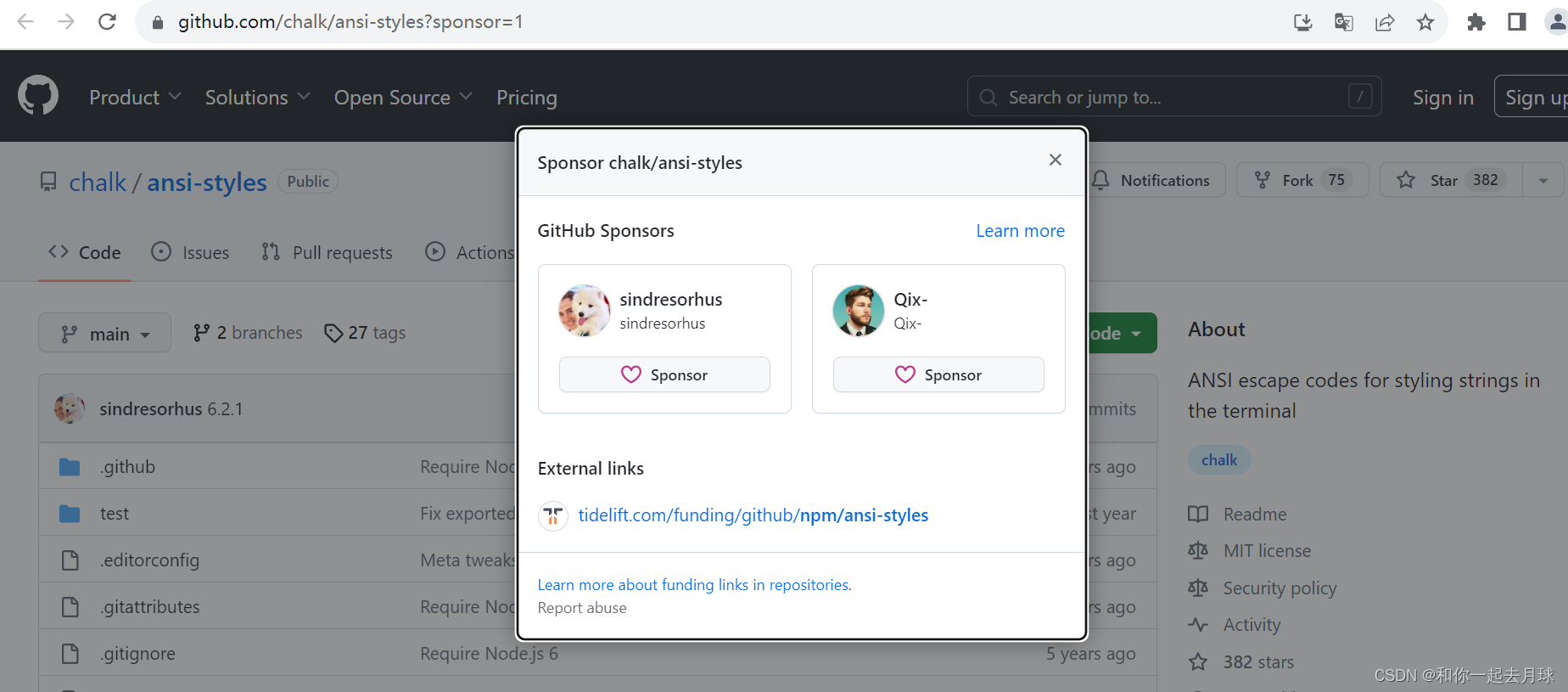This screenshot has width=1568, height=692.
Task: Switch to the Actions tab
Action: point(469,252)
